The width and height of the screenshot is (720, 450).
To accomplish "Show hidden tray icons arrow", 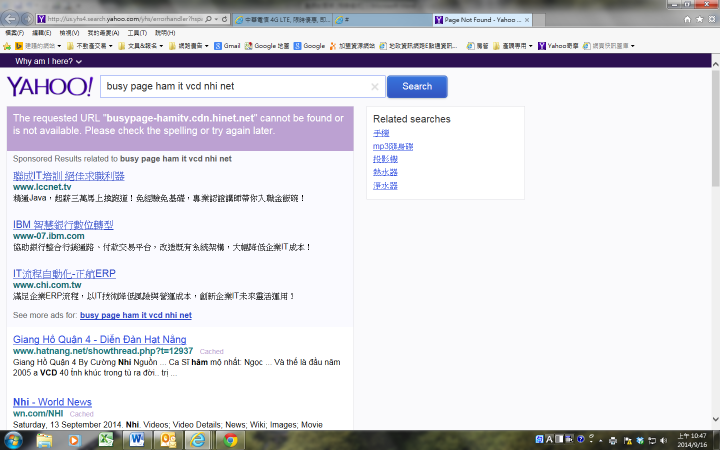I will coord(601,441).
